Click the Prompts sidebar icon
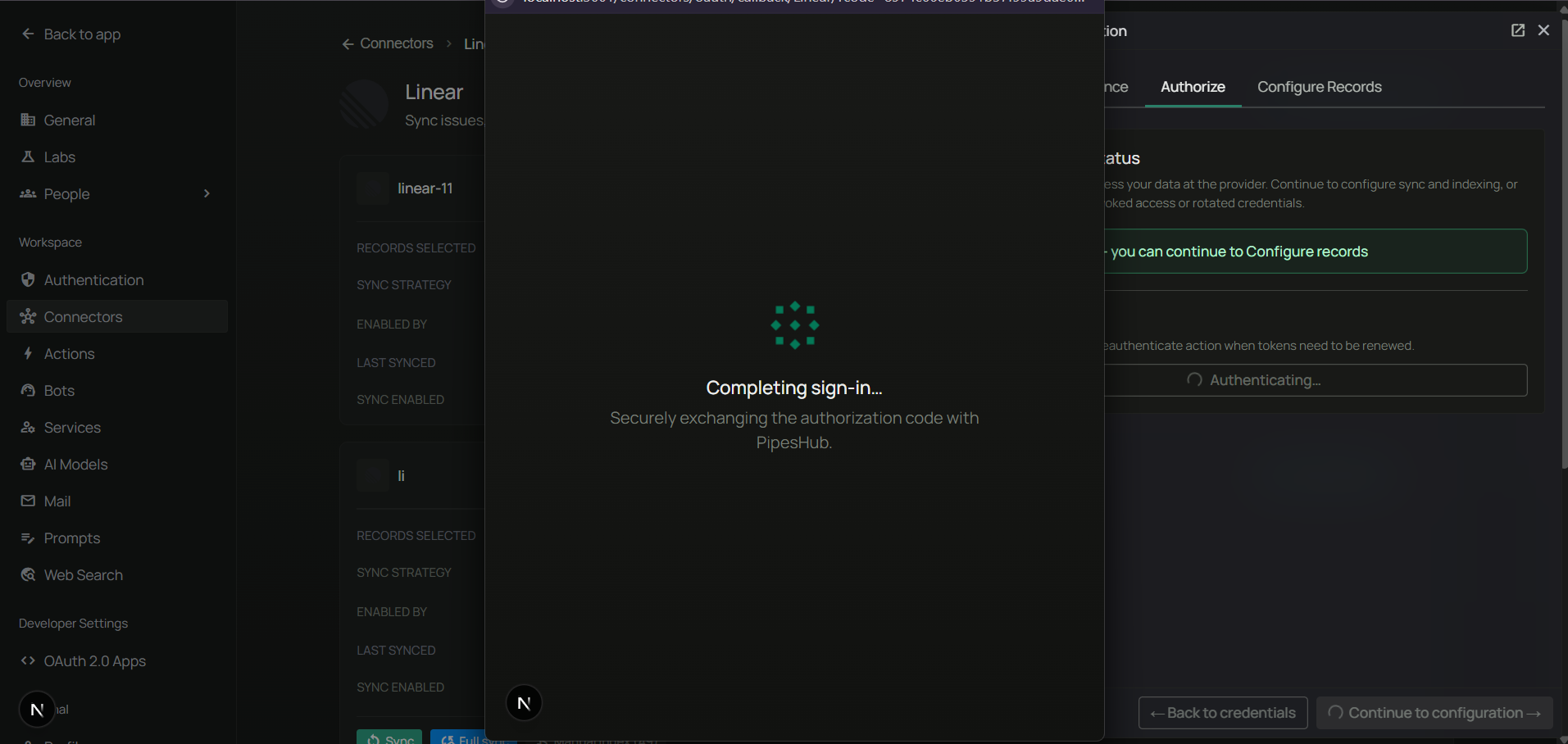This screenshot has width=1568, height=744. coord(28,538)
